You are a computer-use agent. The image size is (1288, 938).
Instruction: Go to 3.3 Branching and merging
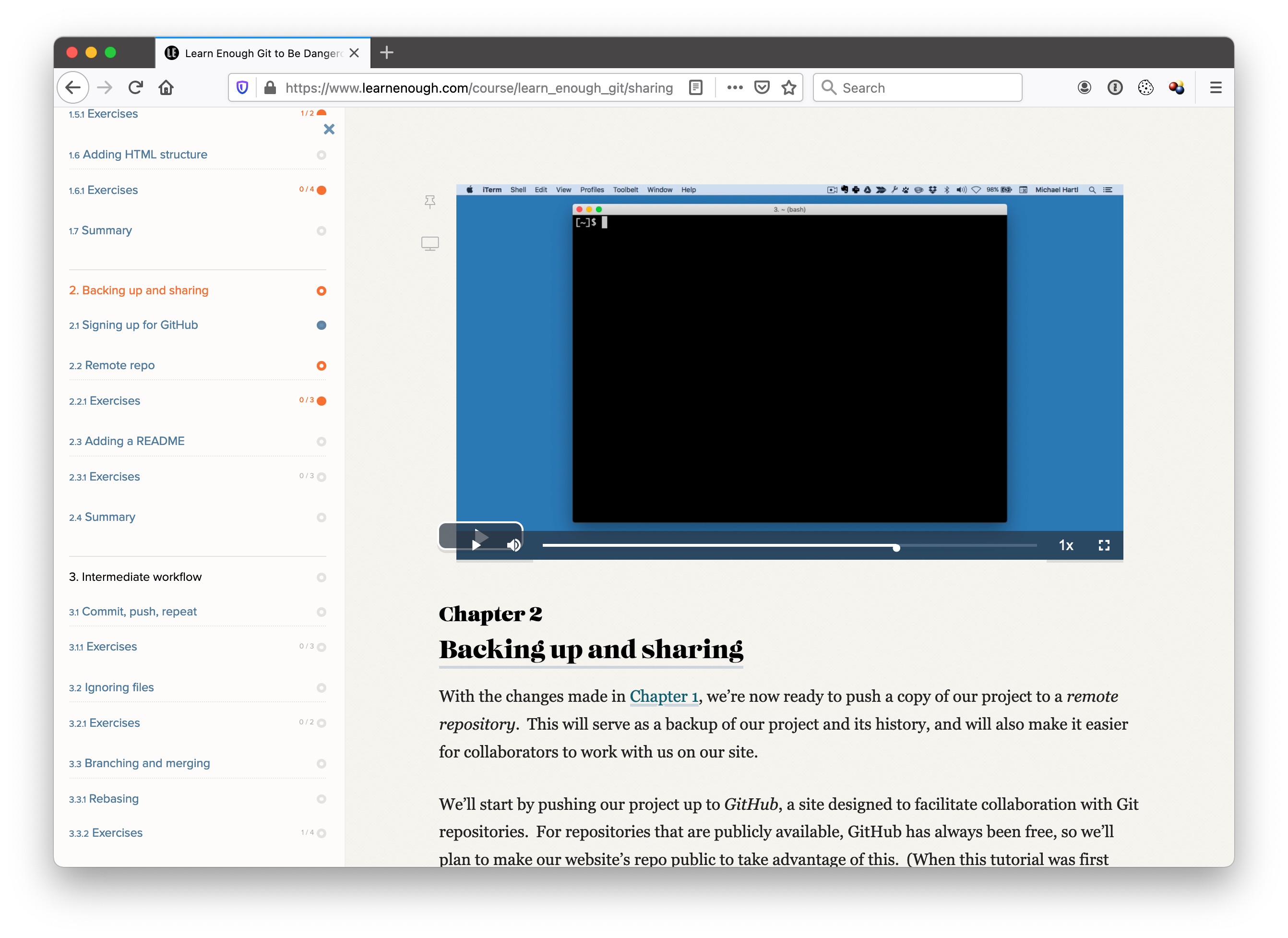coord(147,763)
